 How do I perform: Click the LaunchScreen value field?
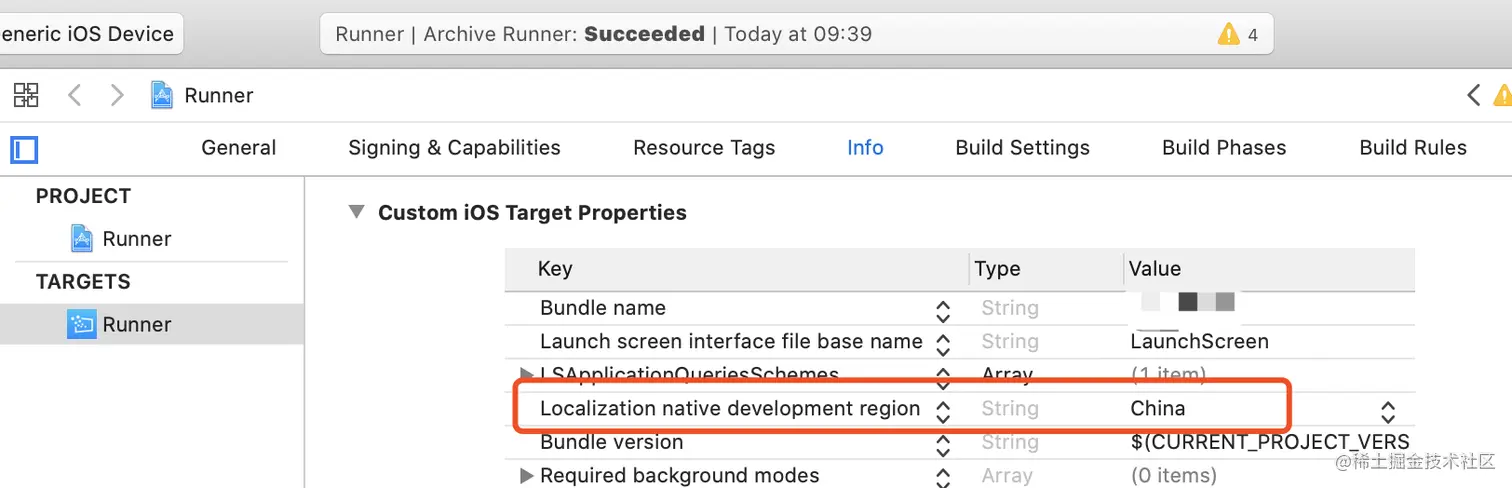pos(1199,341)
